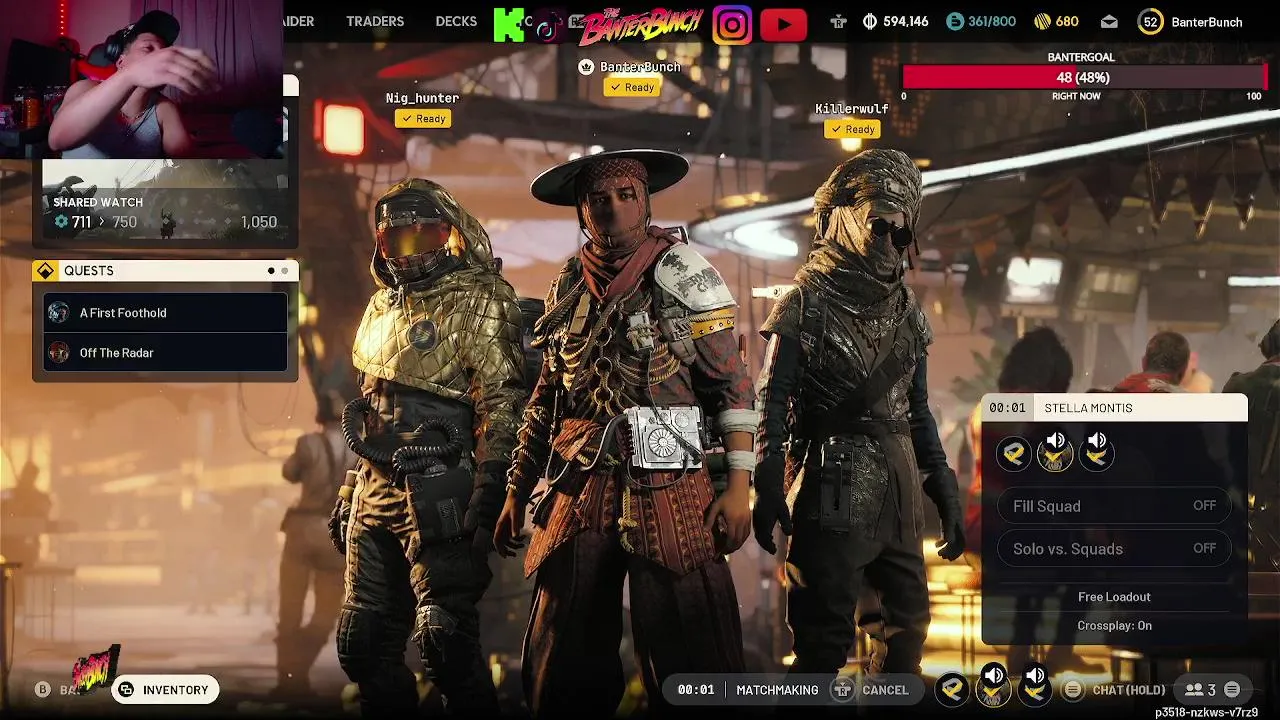
Task: Open the mail envelope icon
Action: click(x=1109, y=22)
